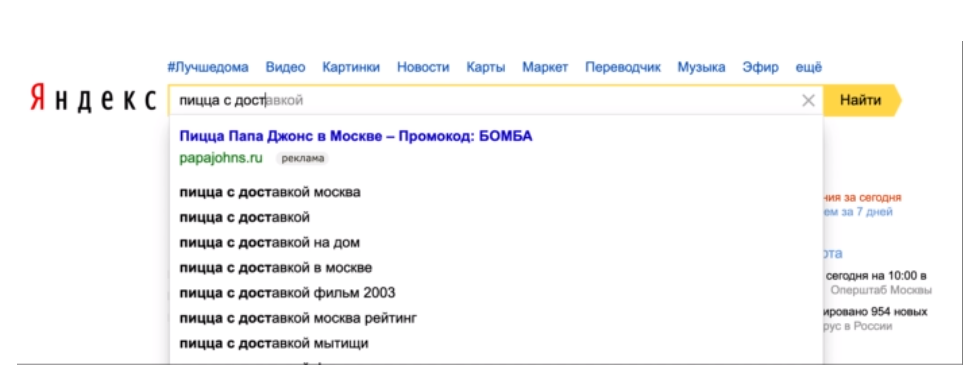Clear the search field with the X icon

(x=808, y=100)
